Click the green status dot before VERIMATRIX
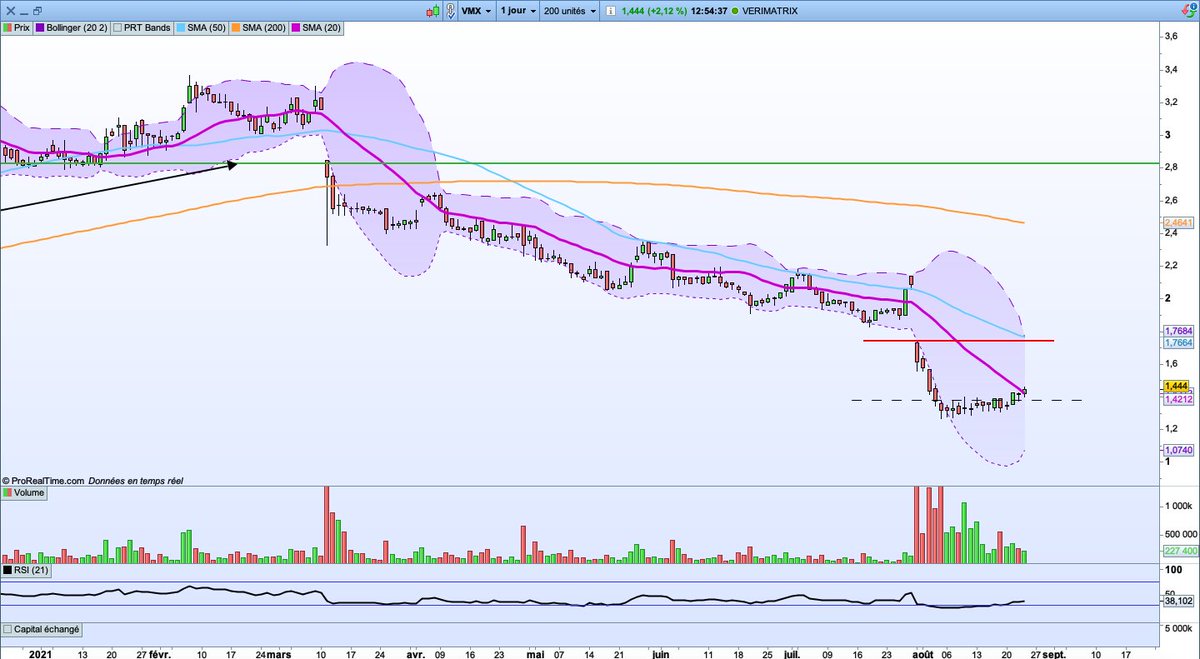This screenshot has height=659, width=1200. pos(735,10)
